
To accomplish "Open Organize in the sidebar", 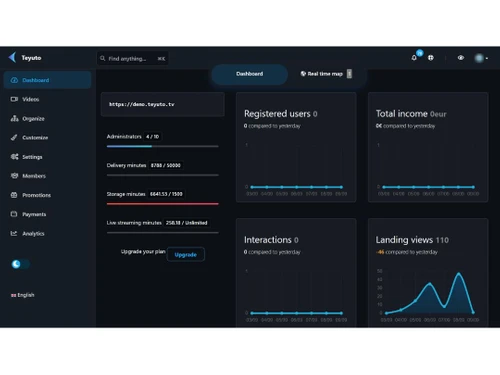I will tap(47, 118).
